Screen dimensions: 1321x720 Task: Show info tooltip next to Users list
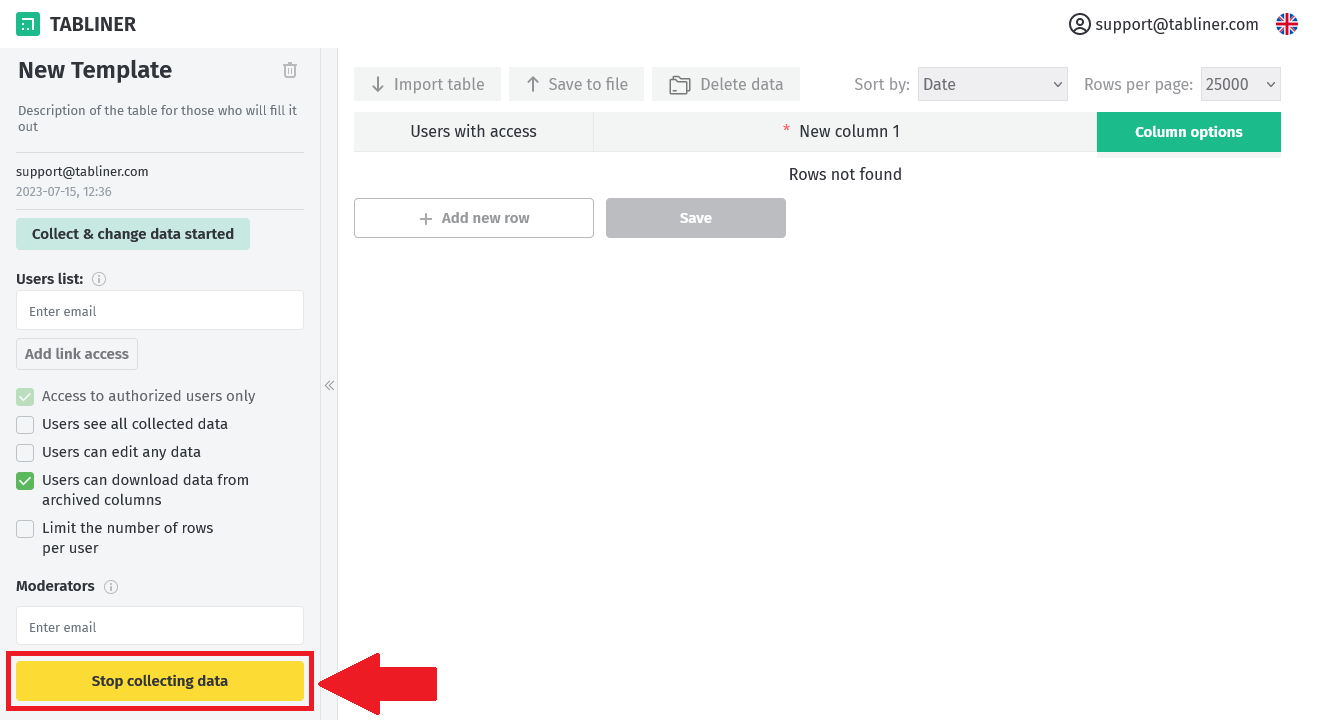tap(99, 280)
